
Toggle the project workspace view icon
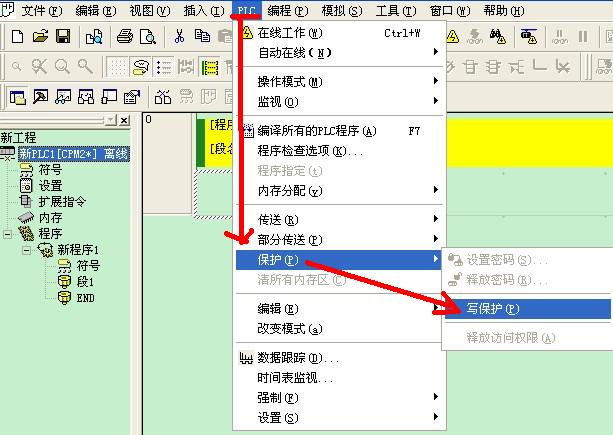click(18, 97)
